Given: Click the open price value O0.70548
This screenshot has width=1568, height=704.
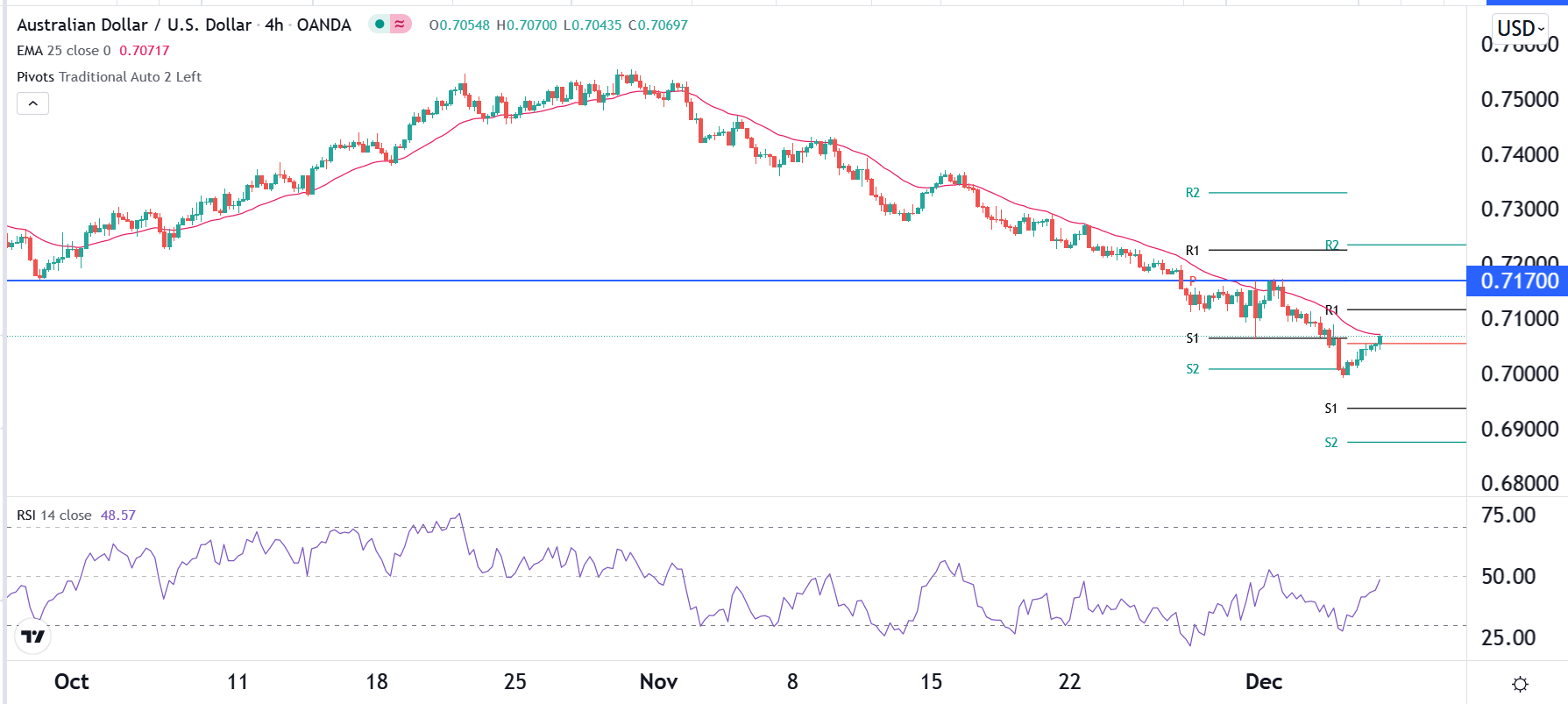Looking at the screenshot, I should coord(459,25).
